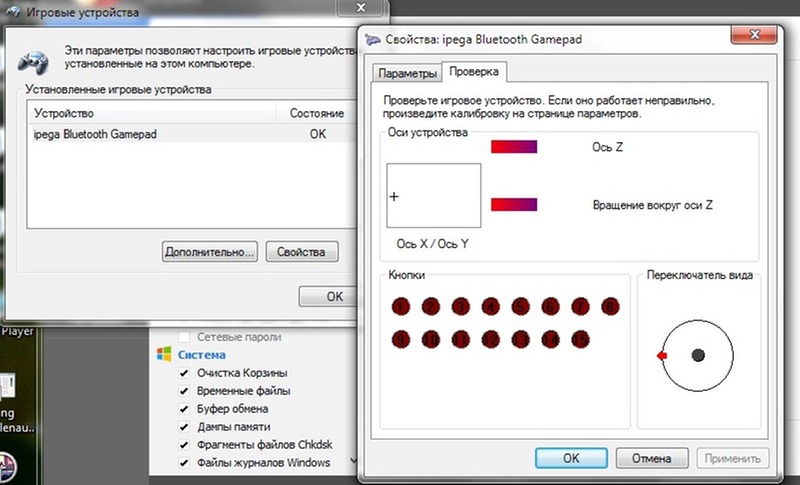This screenshot has height=485, width=800.
Task: Select ipega Bluetooth Gamepad in the device list
Action: [x=95, y=133]
